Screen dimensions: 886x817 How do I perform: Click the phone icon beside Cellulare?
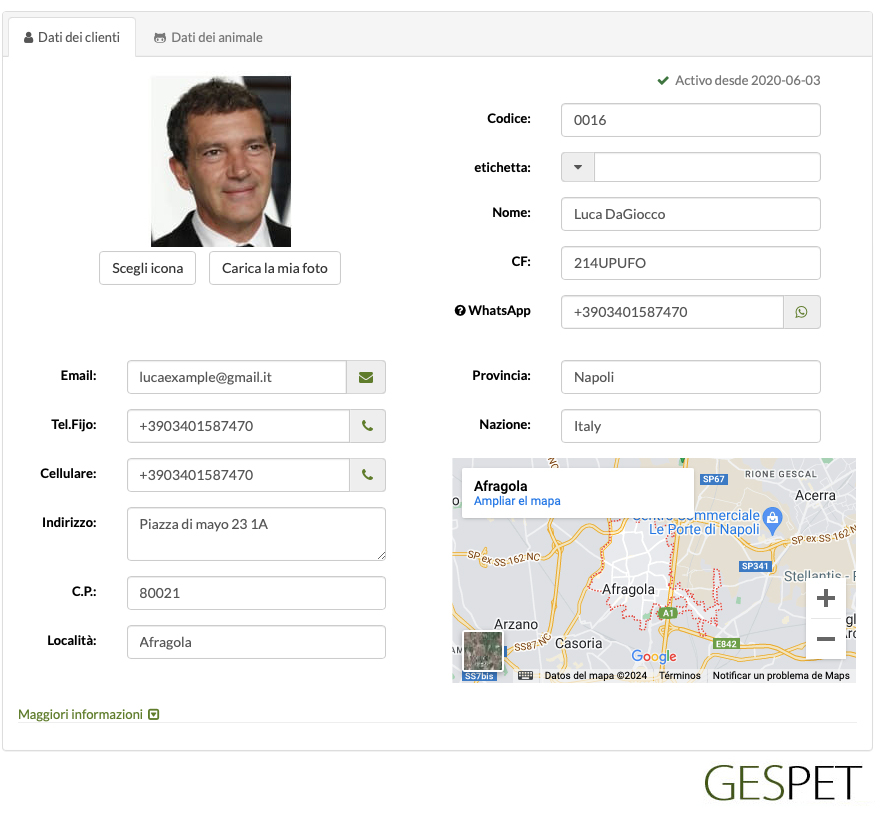coord(366,475)
